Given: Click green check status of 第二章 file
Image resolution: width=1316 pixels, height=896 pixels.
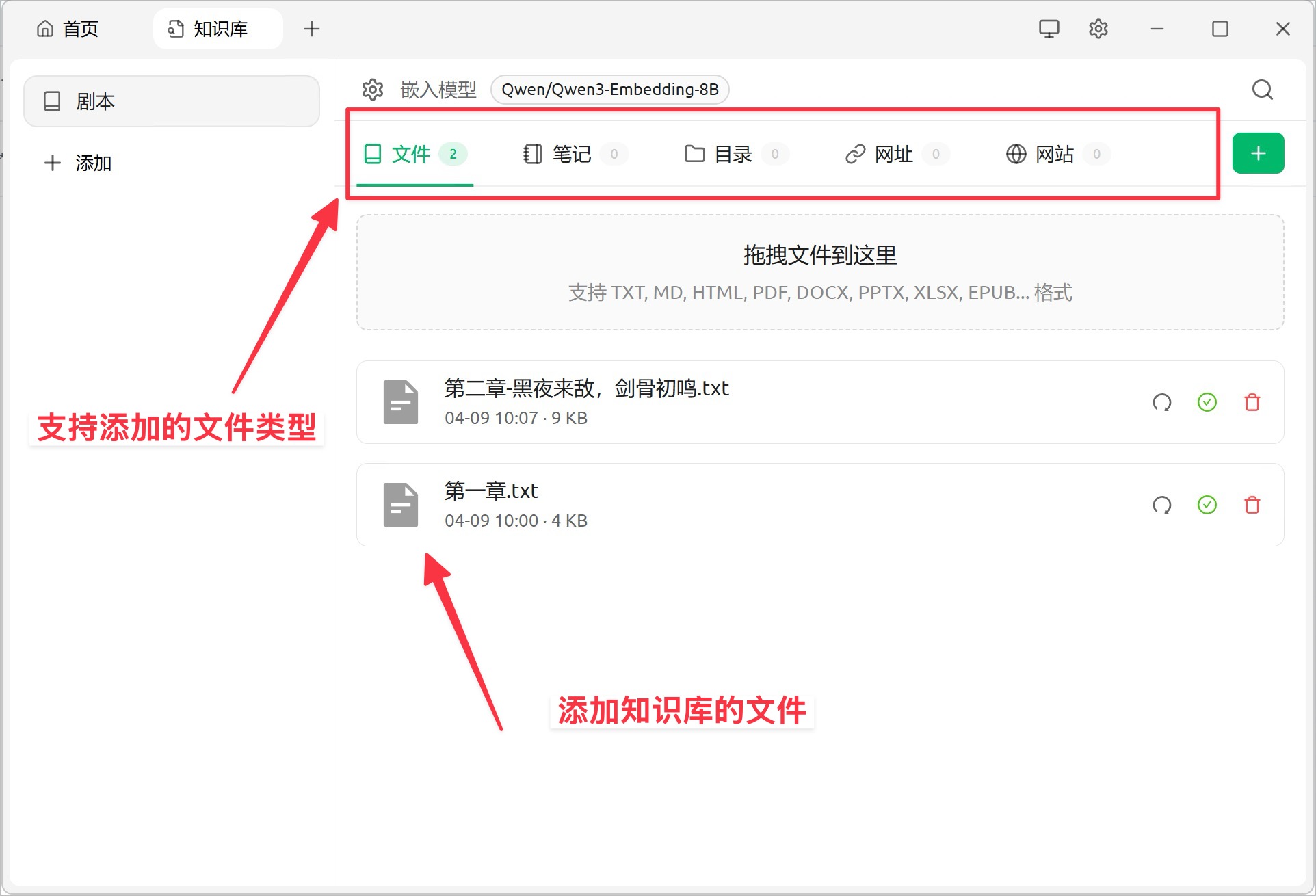Looking at the screenshot, I should [x=1207, y=402].
